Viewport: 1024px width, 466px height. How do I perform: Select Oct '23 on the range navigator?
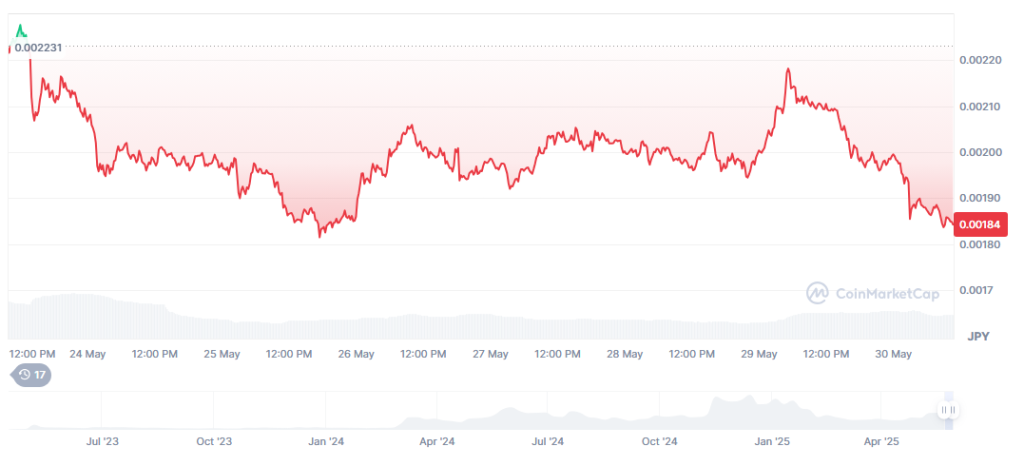213,441
